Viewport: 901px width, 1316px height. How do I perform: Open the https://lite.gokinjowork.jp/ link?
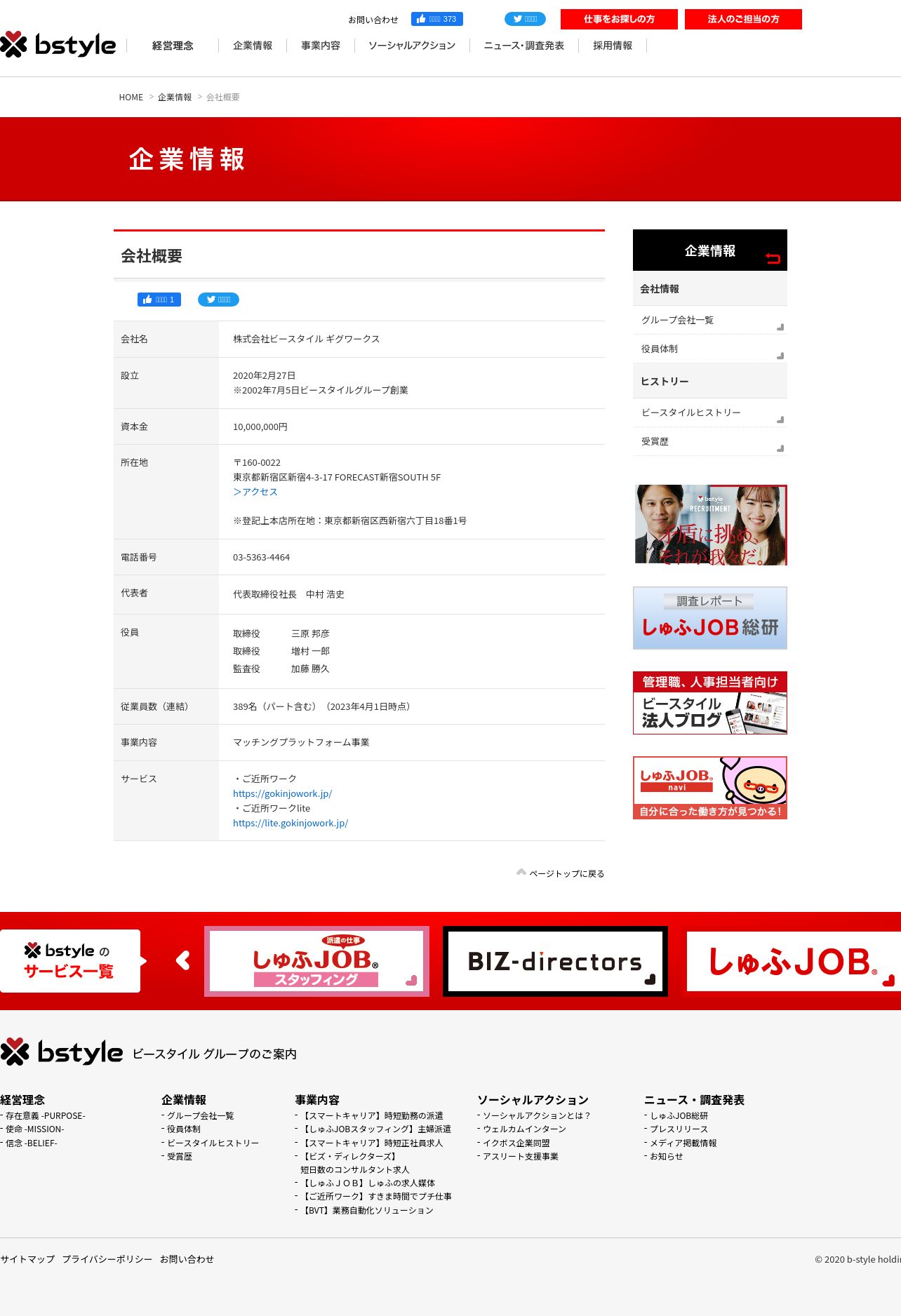tap(291, 823)
